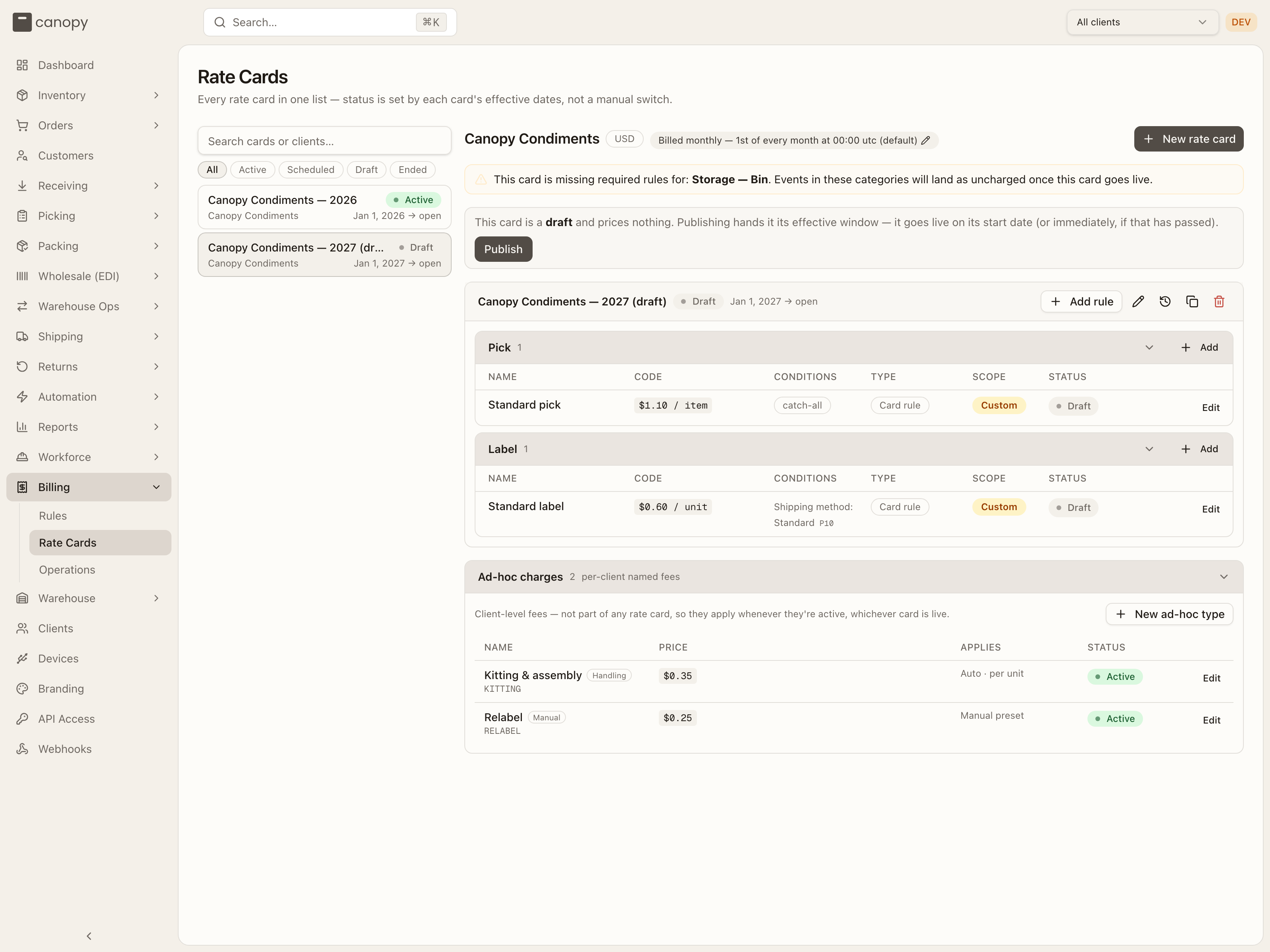Click the Wholesale (EDI) barcode icon

click(x=22, y=276)
